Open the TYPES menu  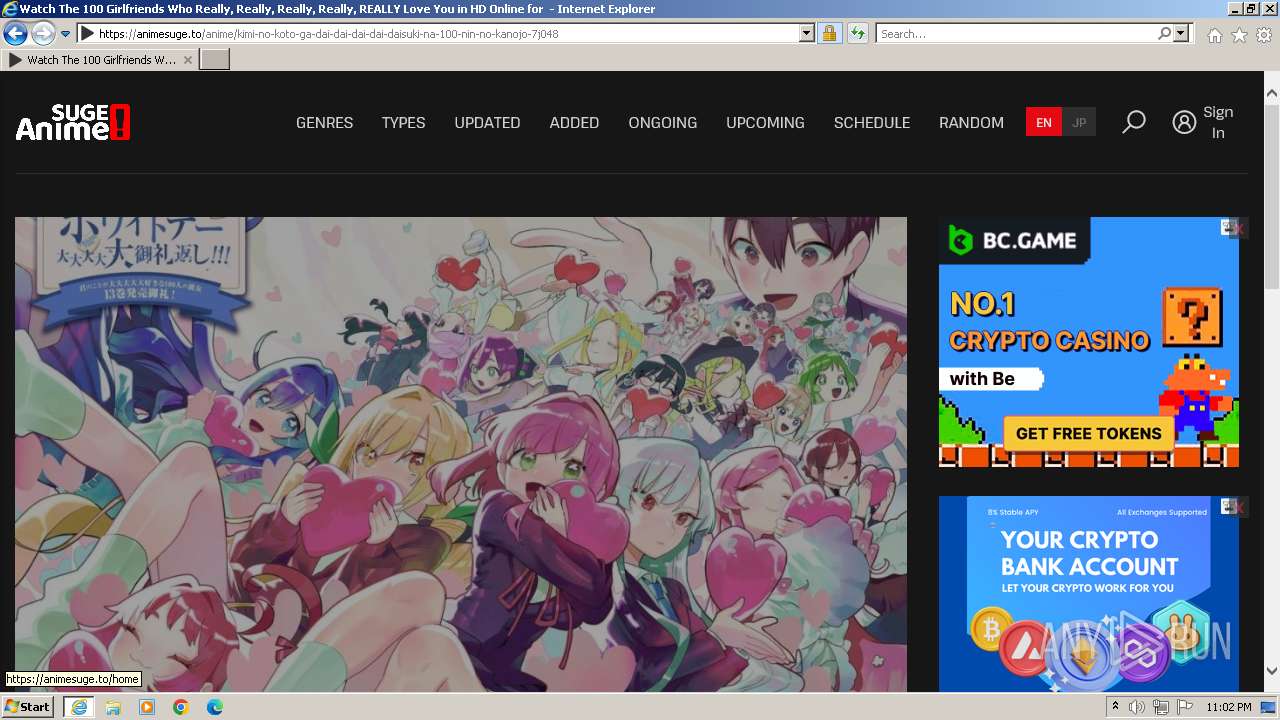click(x=403, y=122)
